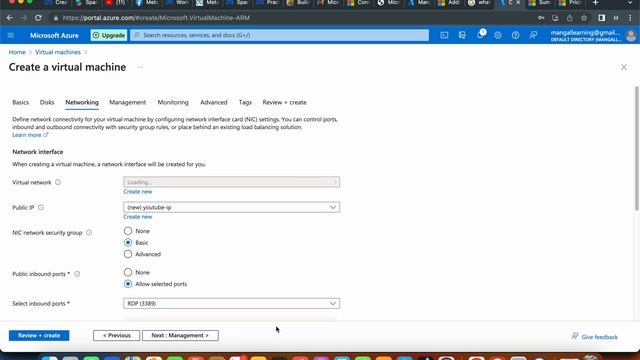Click Create new under Virtual network
Screen dimensions: 640x360
(x=138, y=192)
